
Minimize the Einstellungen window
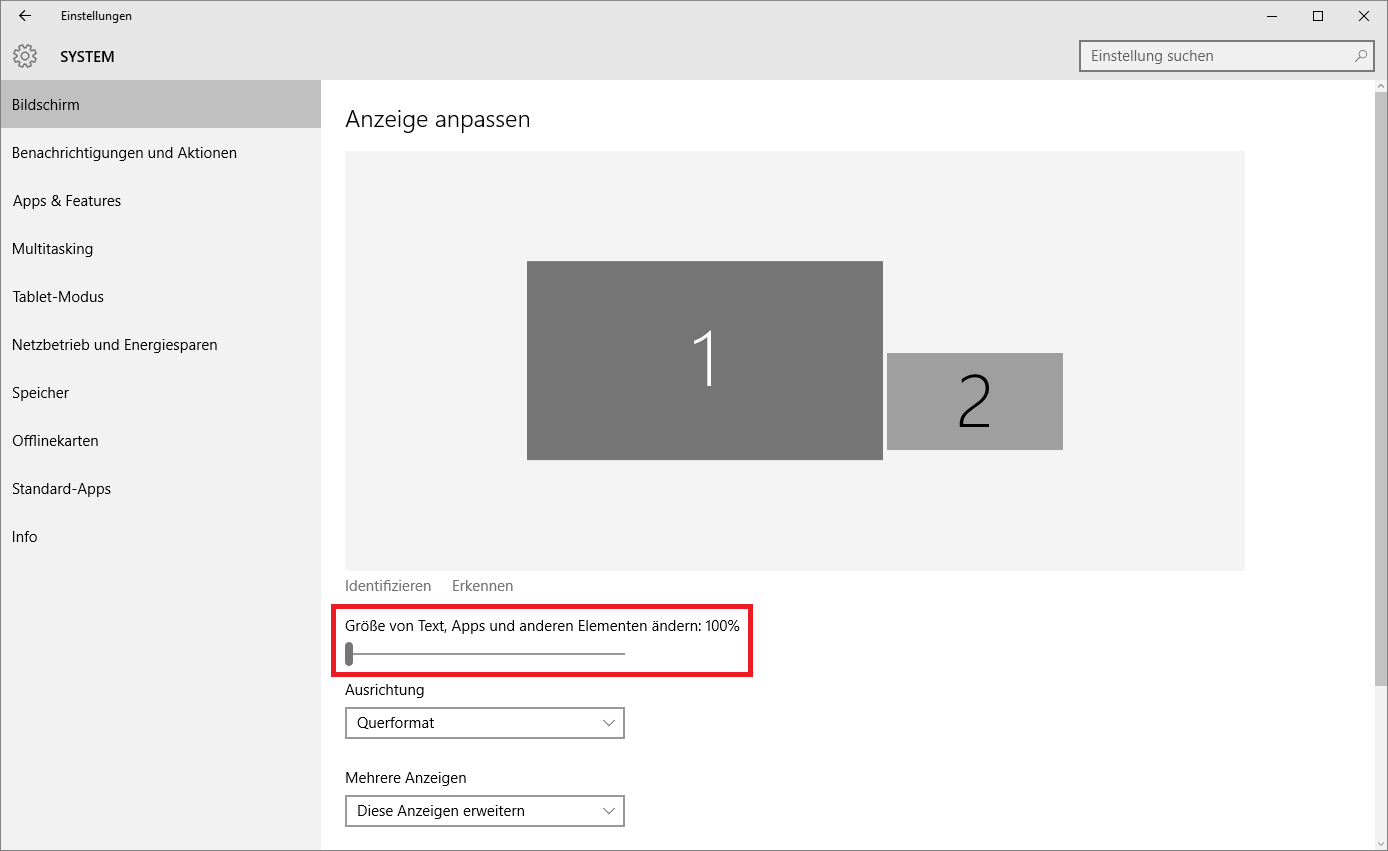coord(1272,16)
